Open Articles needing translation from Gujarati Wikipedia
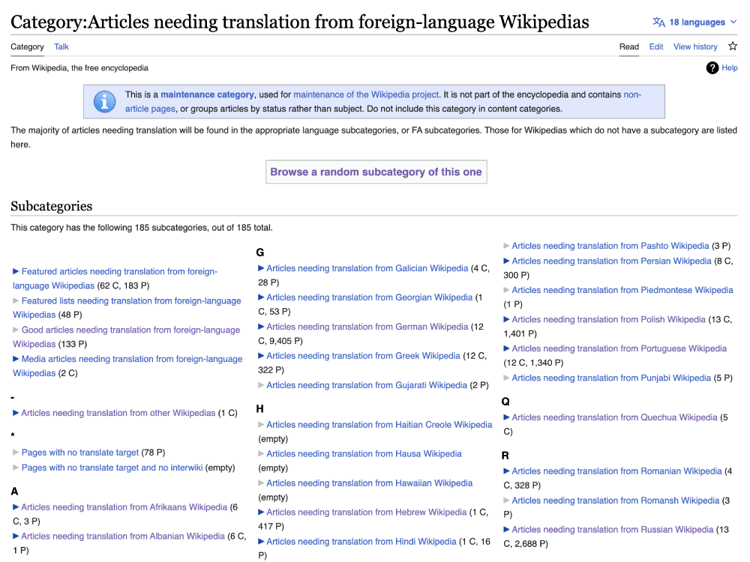The image size is (750, 562). tap(366, 385)
